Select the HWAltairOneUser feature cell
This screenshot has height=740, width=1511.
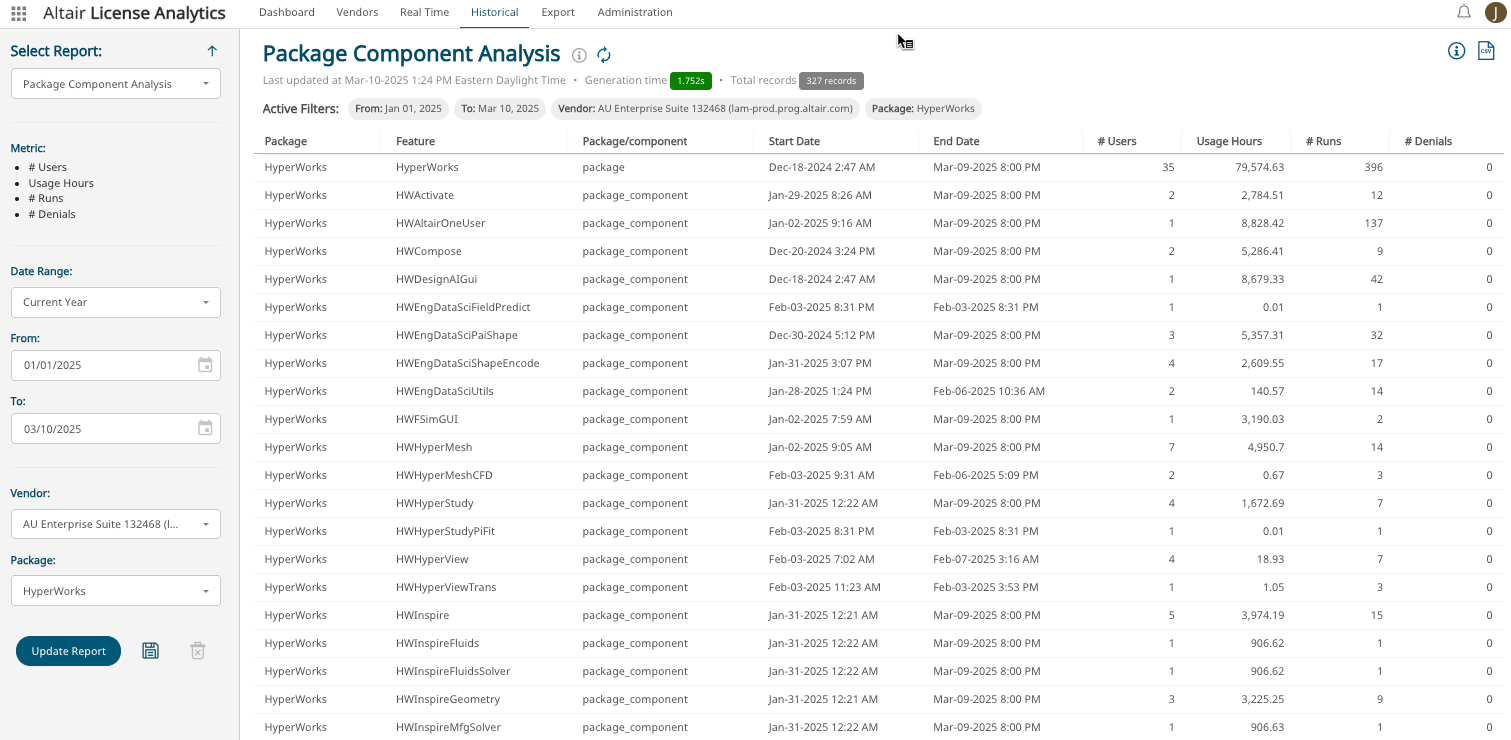tap(441, 223)
